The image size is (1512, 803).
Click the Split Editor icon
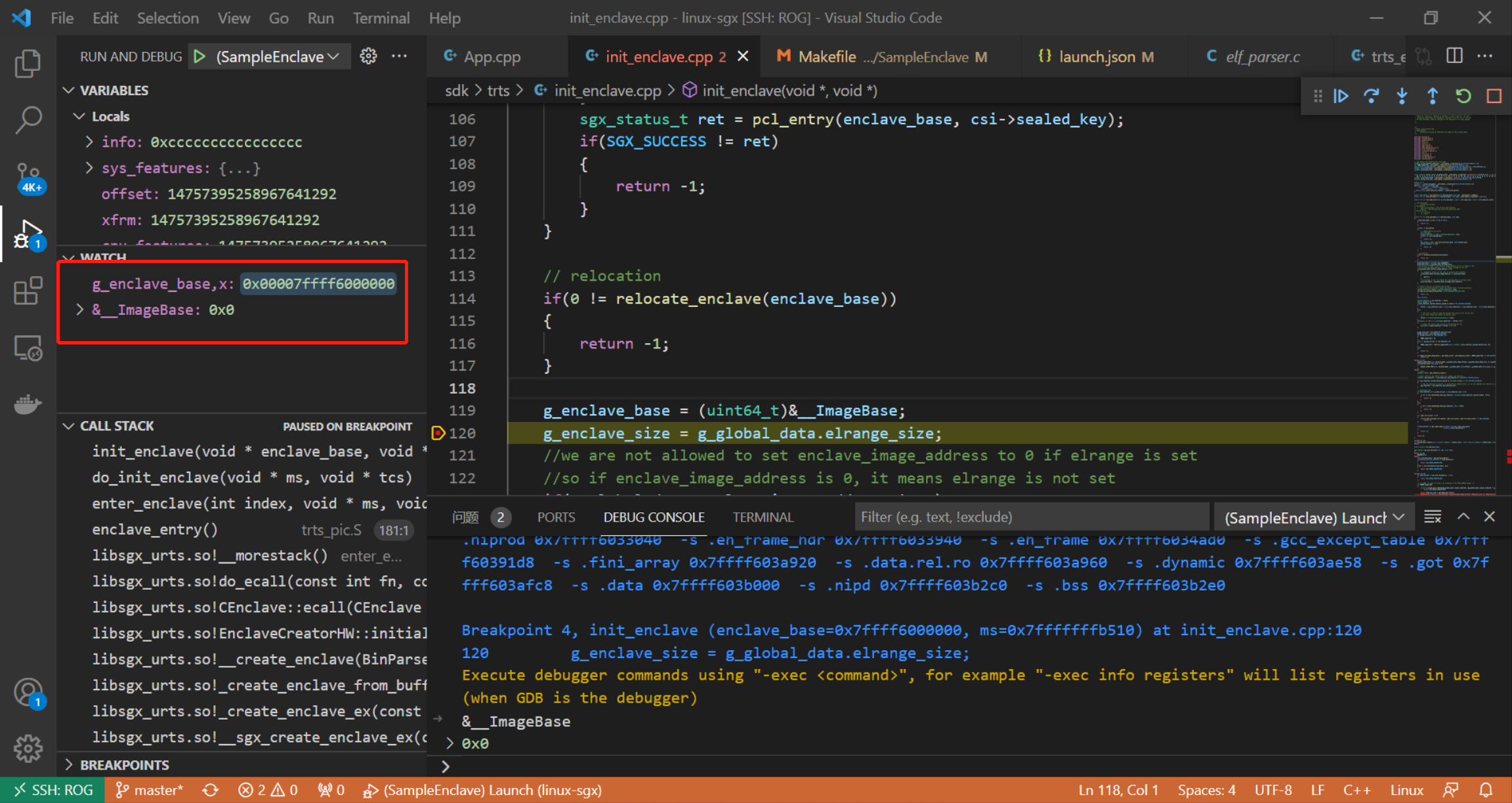tap(1454, 56)
